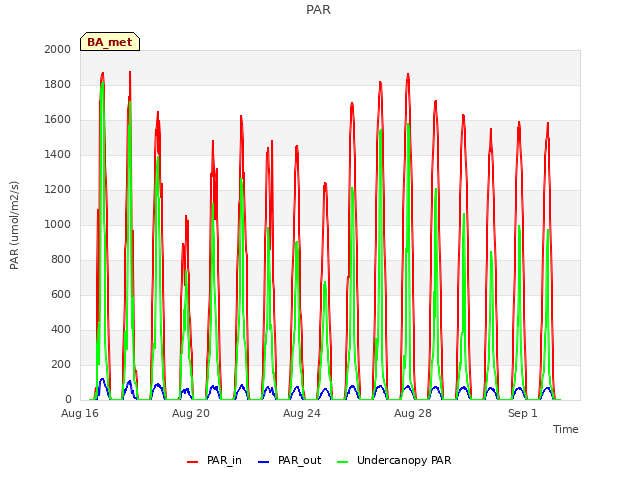Click the BA_met label badge
The width and height of the screenshot is (640, 480).
(110, 42)
